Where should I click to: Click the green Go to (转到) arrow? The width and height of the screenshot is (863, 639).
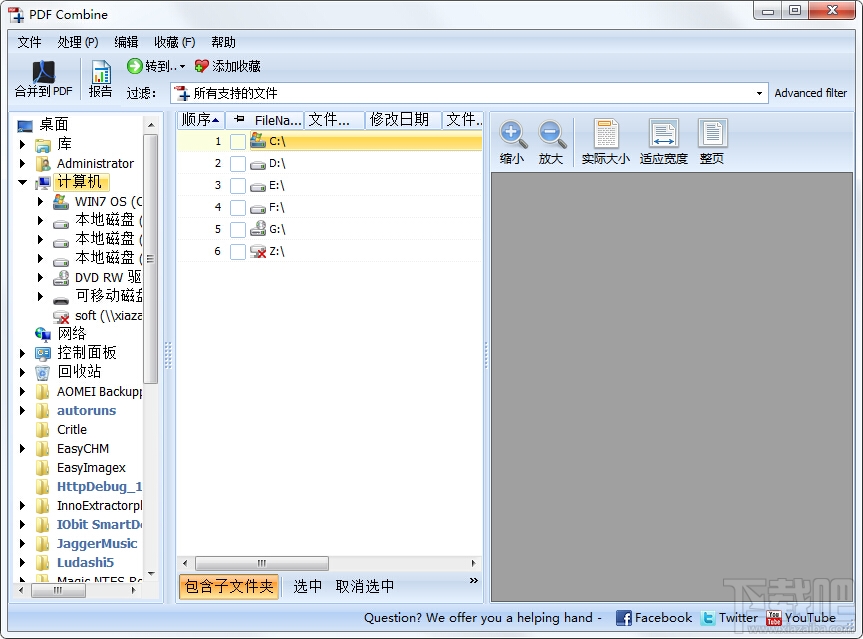pyautogui.click(x=134, y=66)
